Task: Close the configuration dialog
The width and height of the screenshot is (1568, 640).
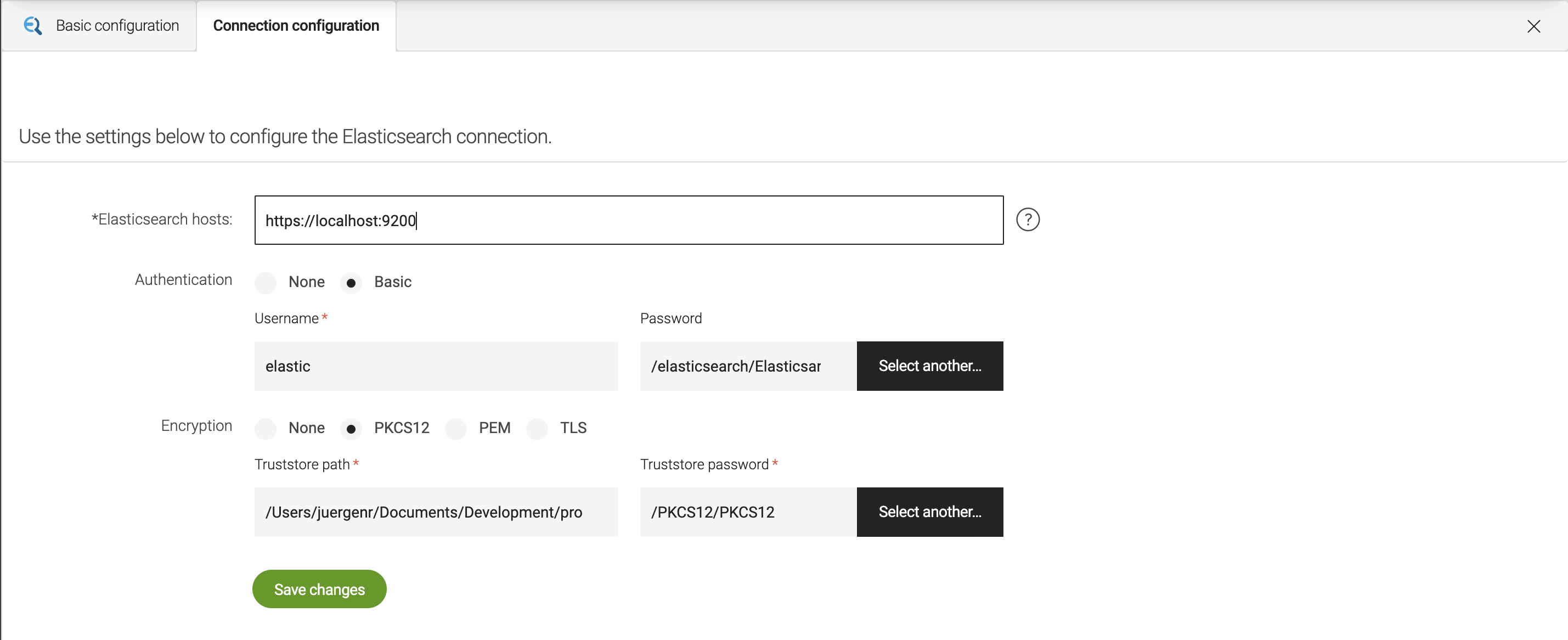Action: point(1533,26)
